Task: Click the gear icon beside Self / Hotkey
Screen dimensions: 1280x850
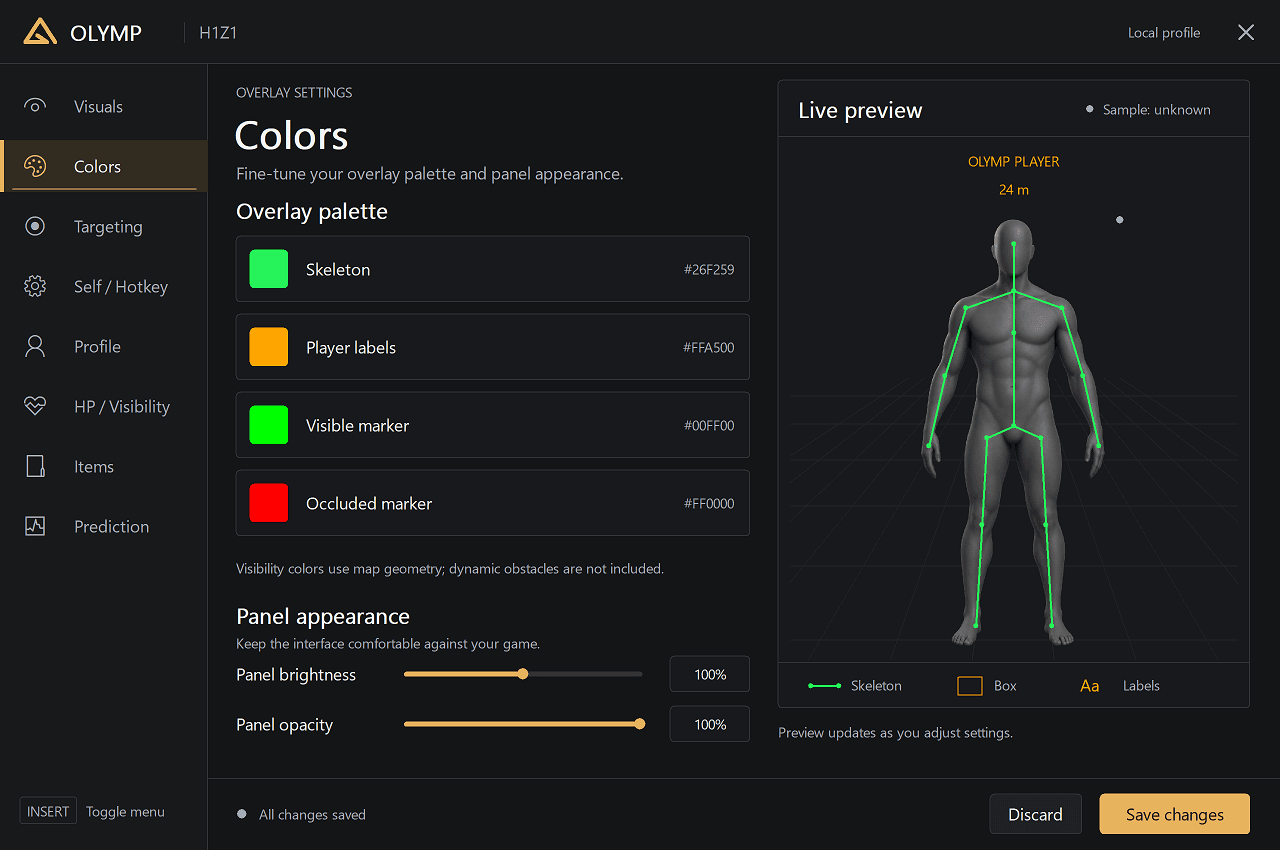Action: 35,286
